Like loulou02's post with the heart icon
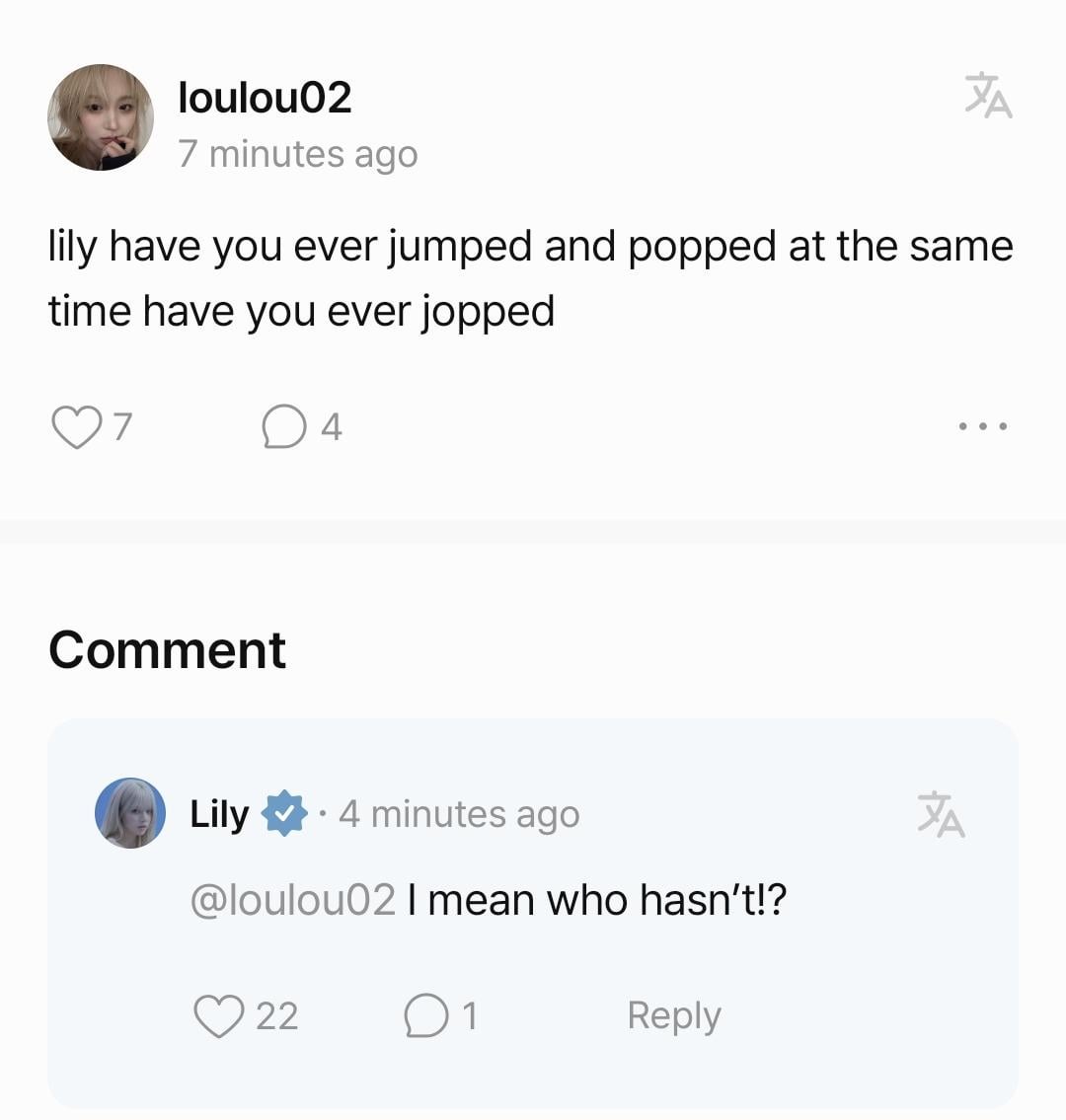The width and height of the screenshot is (1066, 1120). click(76, 427)
